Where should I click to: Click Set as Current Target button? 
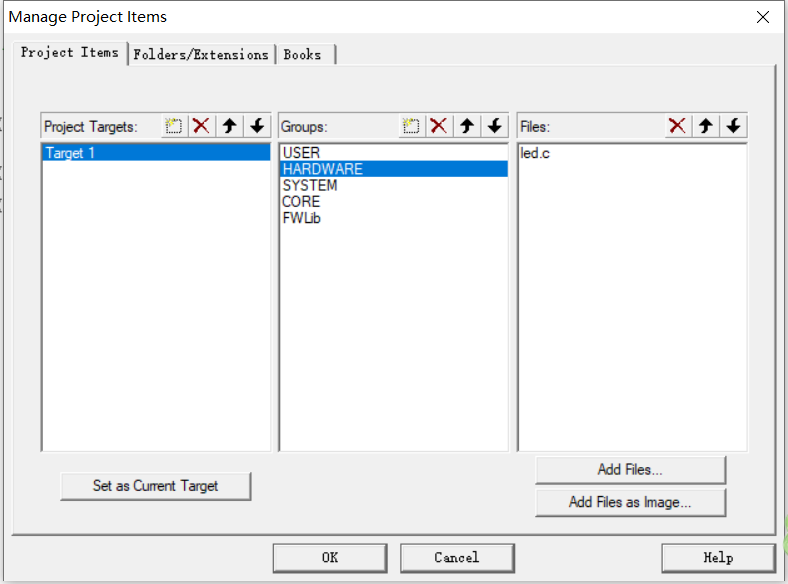click(155, 486)
